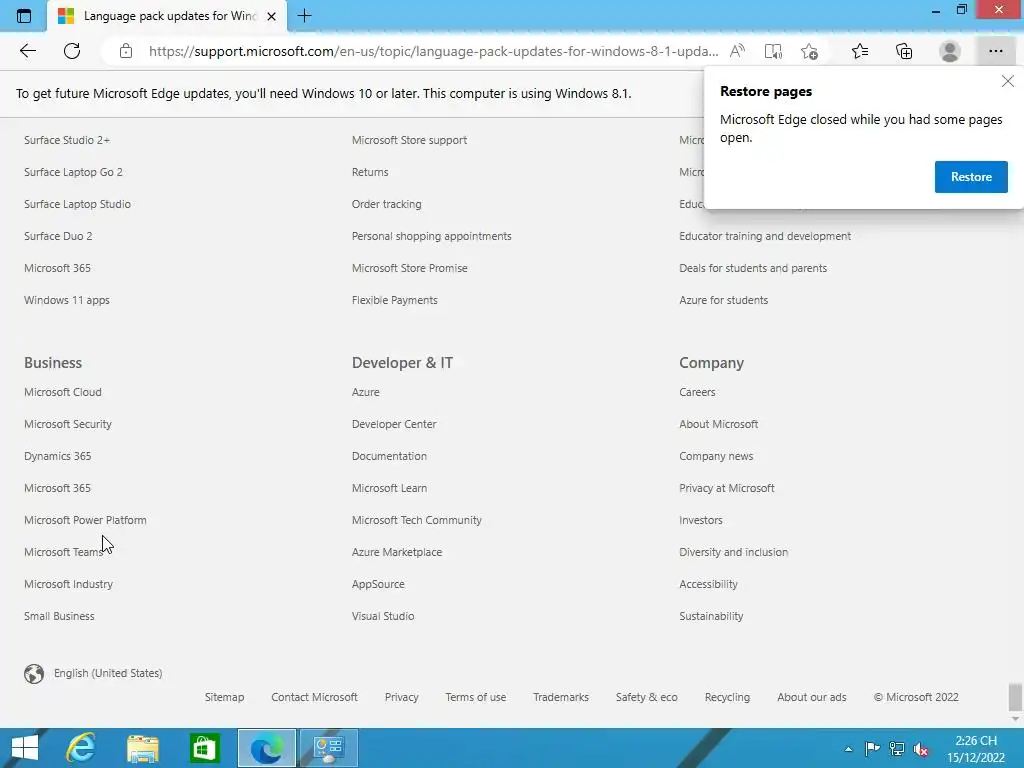The width and height of the screenshot is (1024, 768).
Task: Switch to Microsoft Edge taskbar icon
Action: tap(266, 748)
